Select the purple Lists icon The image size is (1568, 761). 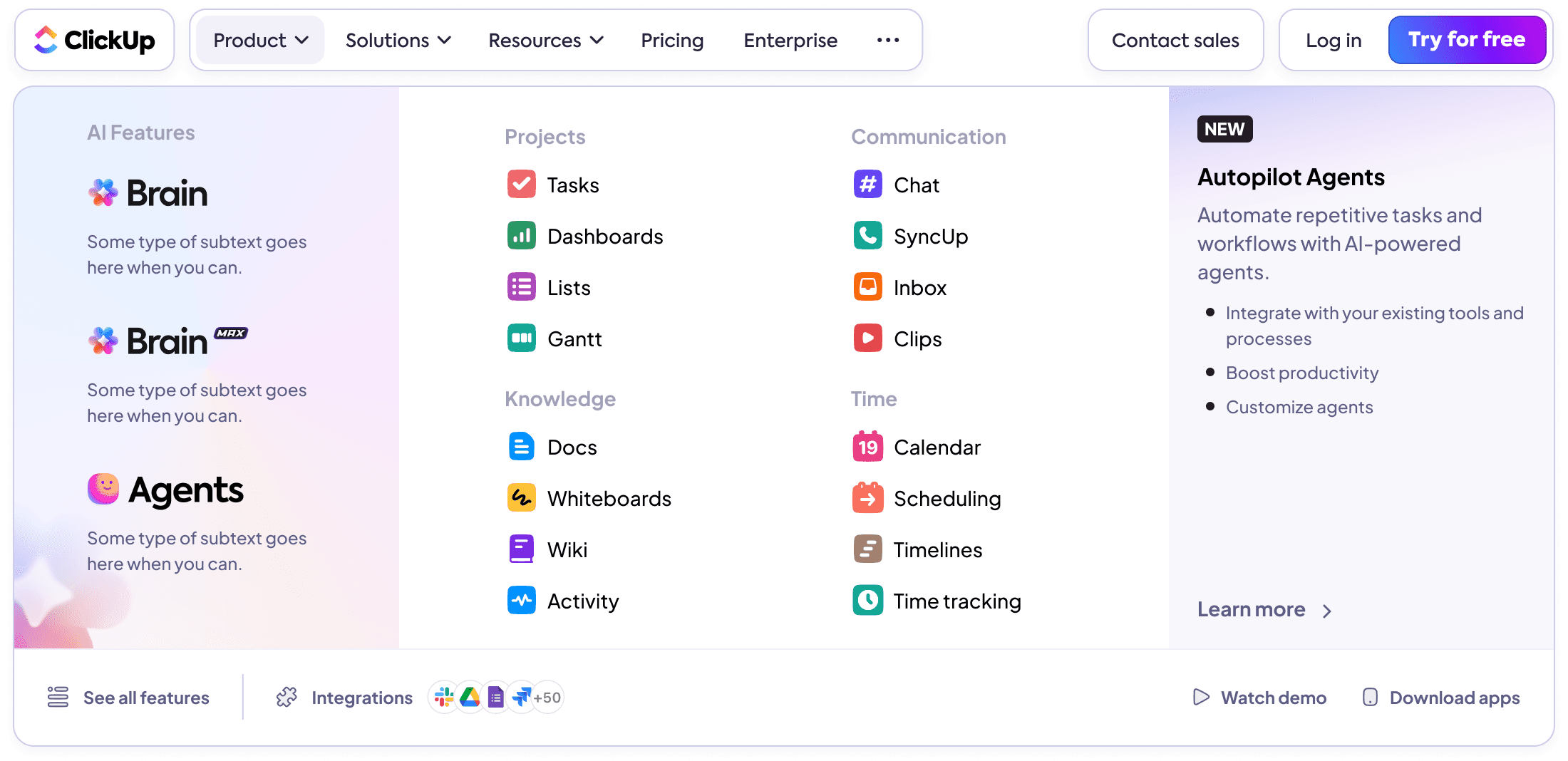click(522, 287)
